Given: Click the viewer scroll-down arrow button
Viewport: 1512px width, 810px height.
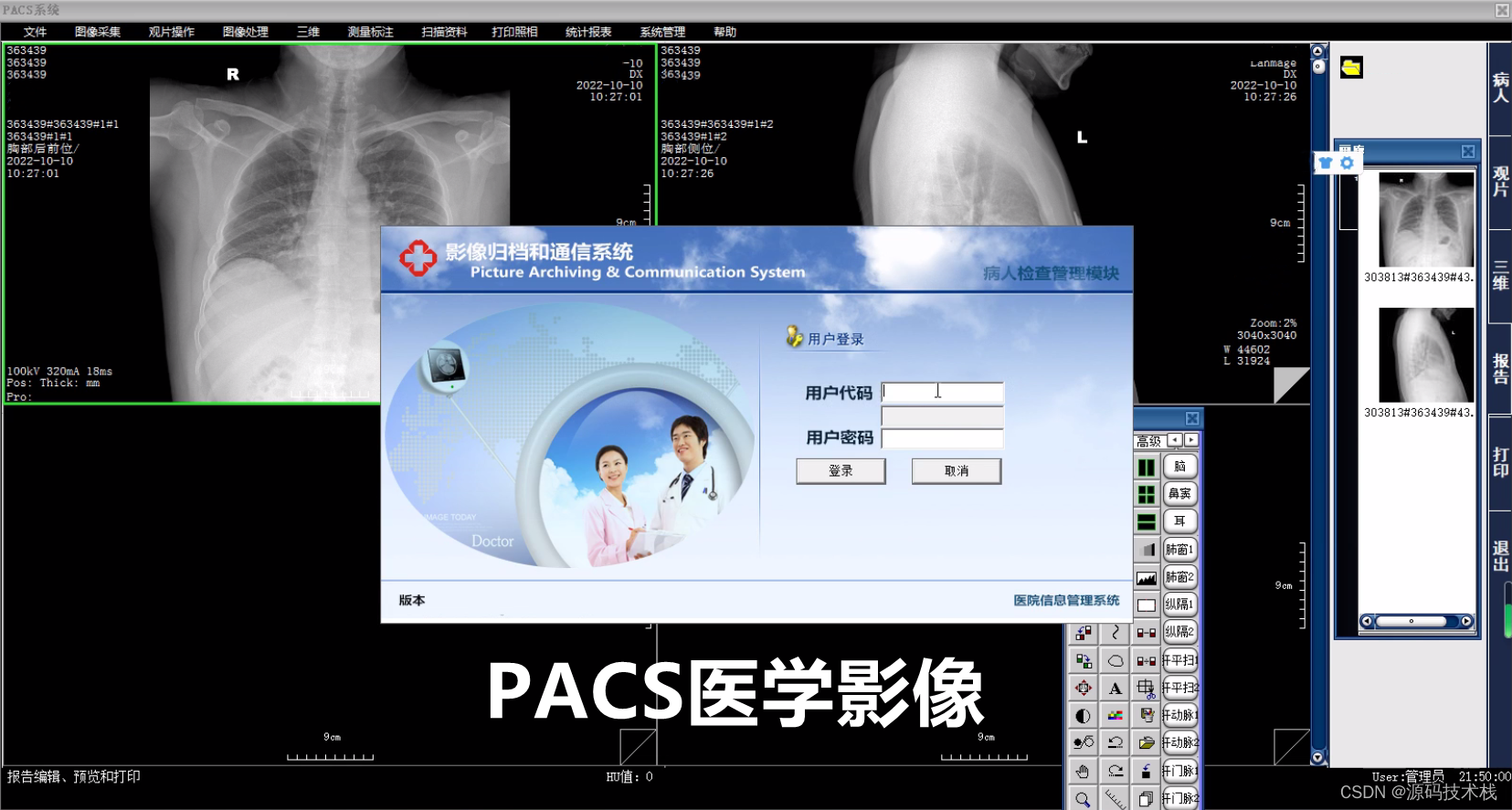Looking at the screenshot, I should tap(1317, 757).
